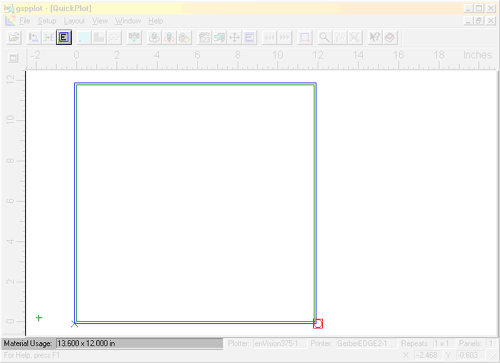This screenshot has width=500, height=363.
Task: Click the ruler corner origin button
Action: [13, 58]
